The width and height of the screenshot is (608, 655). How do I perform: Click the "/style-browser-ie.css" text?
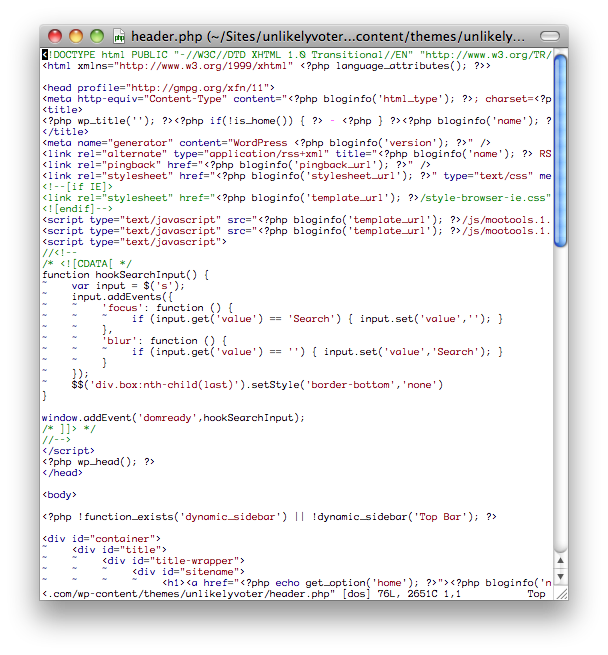485,198
